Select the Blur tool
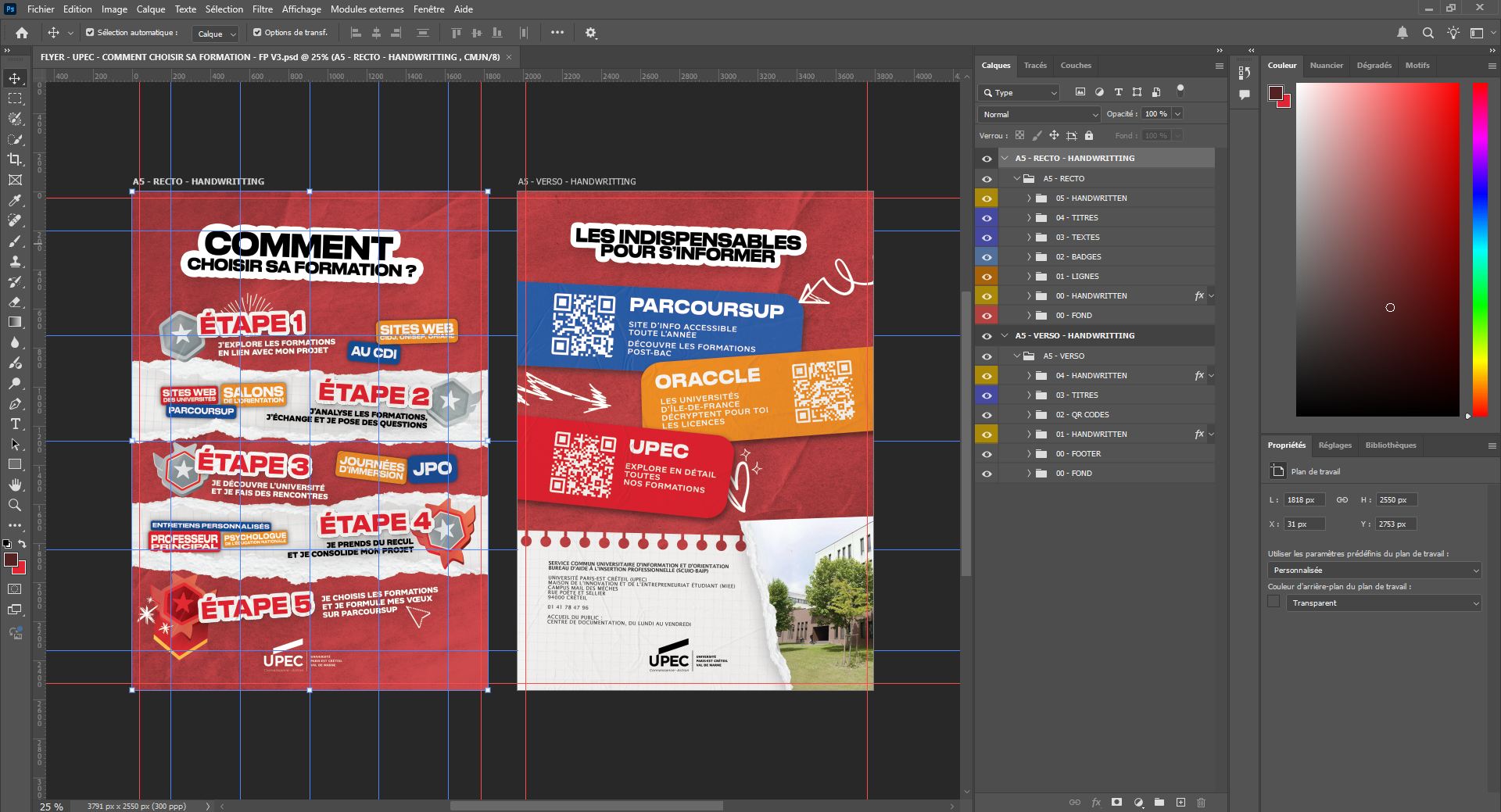Image resolution: width=1501 pixels, height=812 pixels. [x=15, y=342]
